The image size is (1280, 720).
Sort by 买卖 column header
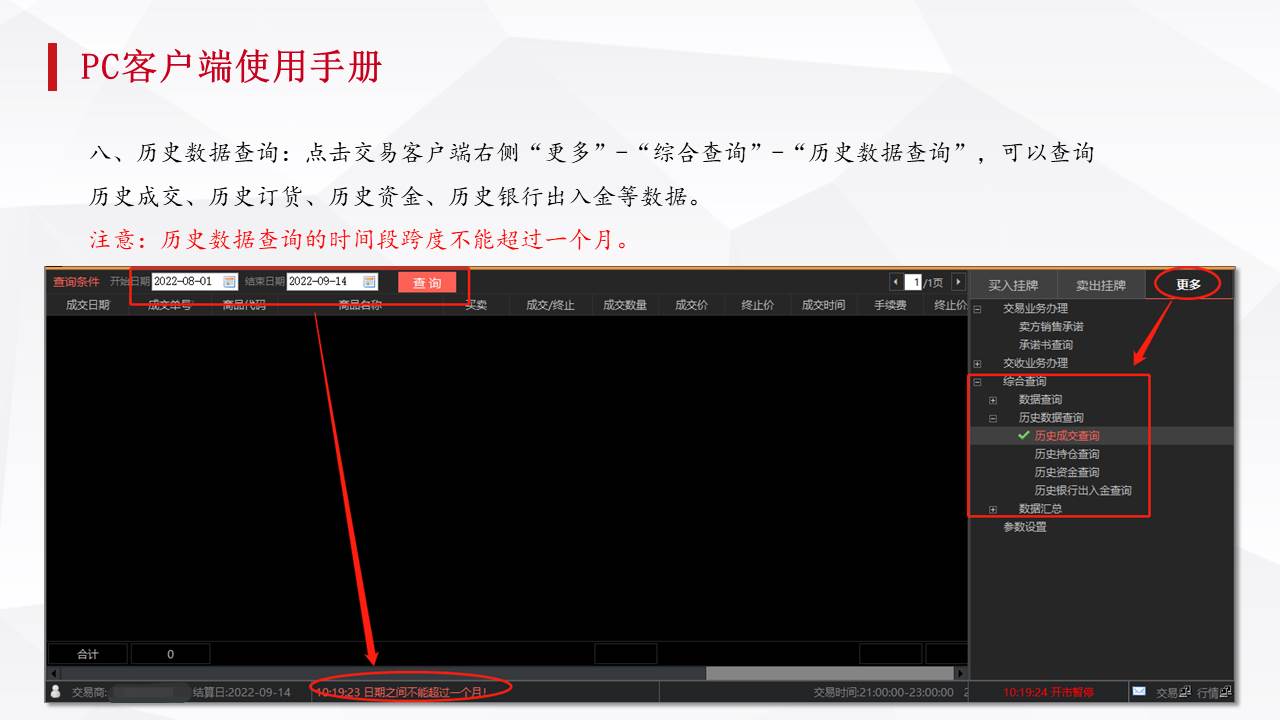pyautogui.click(x=476, y=305)
